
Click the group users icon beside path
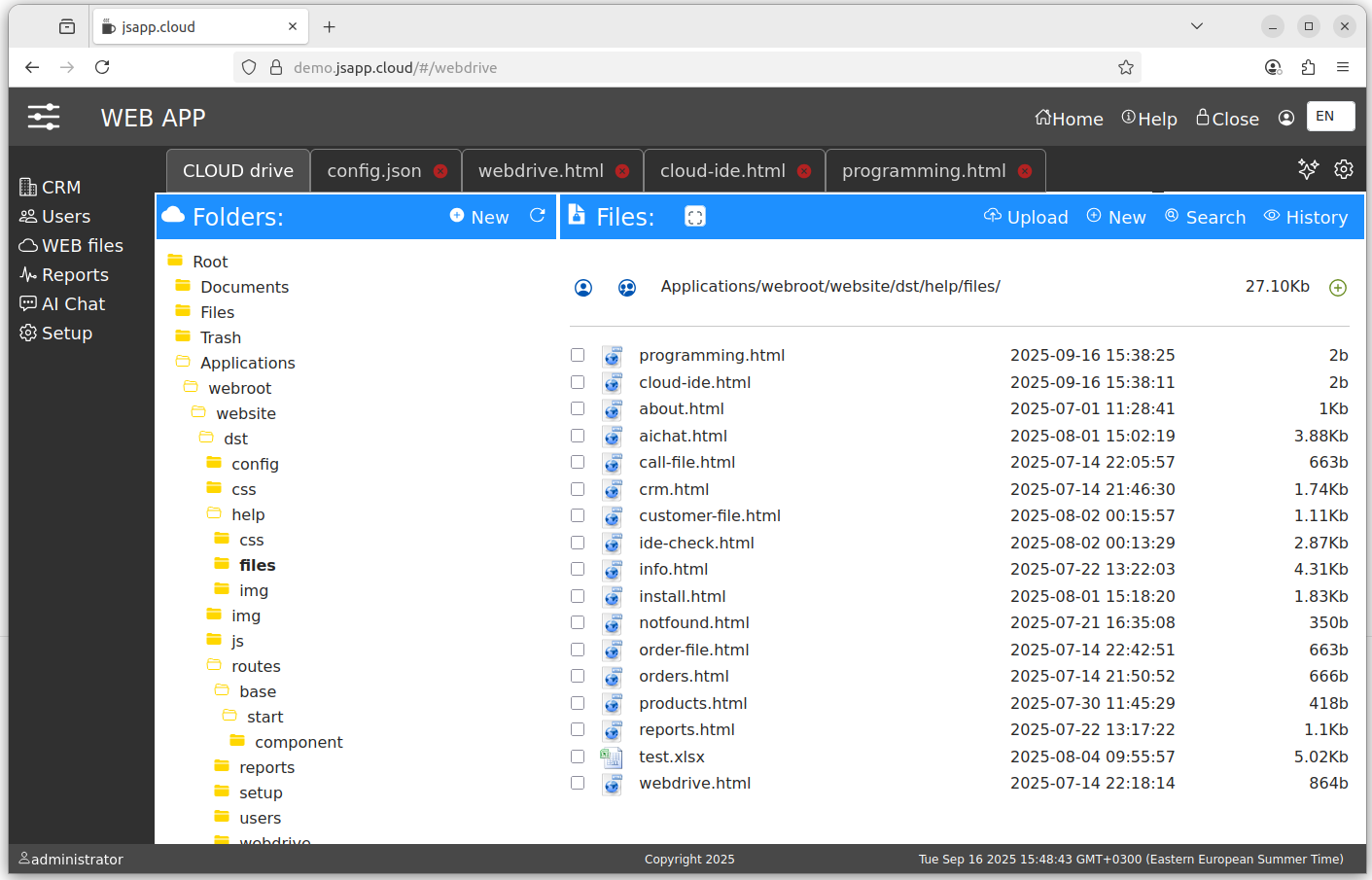click(627, 288)
